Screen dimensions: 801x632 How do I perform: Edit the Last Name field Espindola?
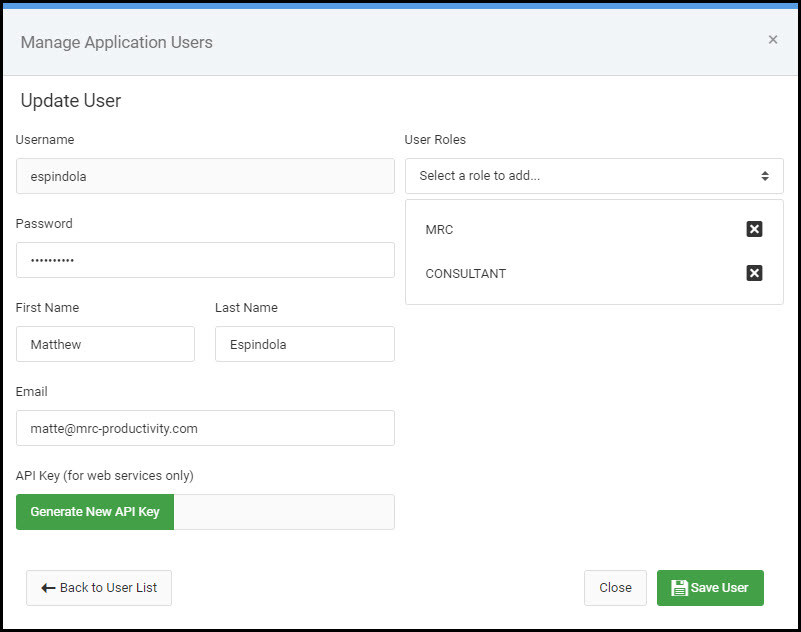click(304, 344)
